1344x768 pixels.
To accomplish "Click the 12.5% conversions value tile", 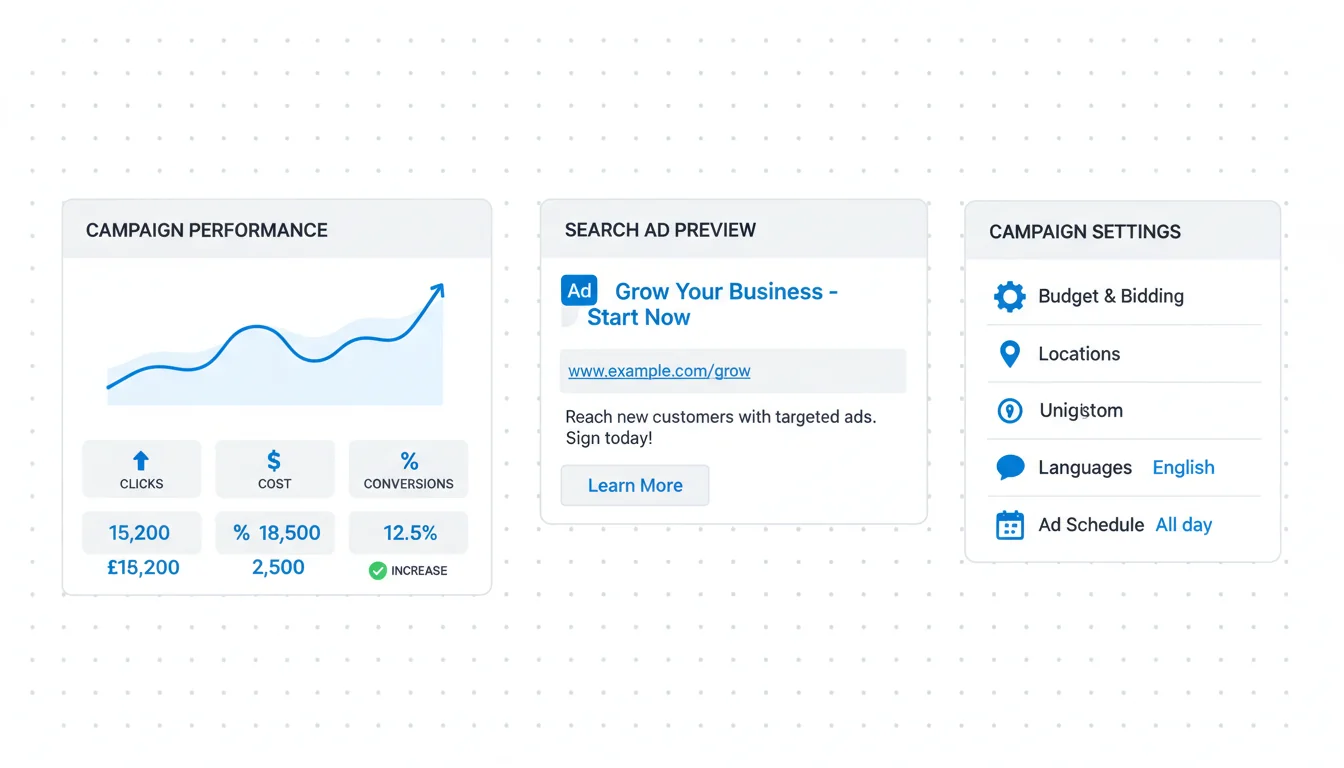I will pos(409,533).
